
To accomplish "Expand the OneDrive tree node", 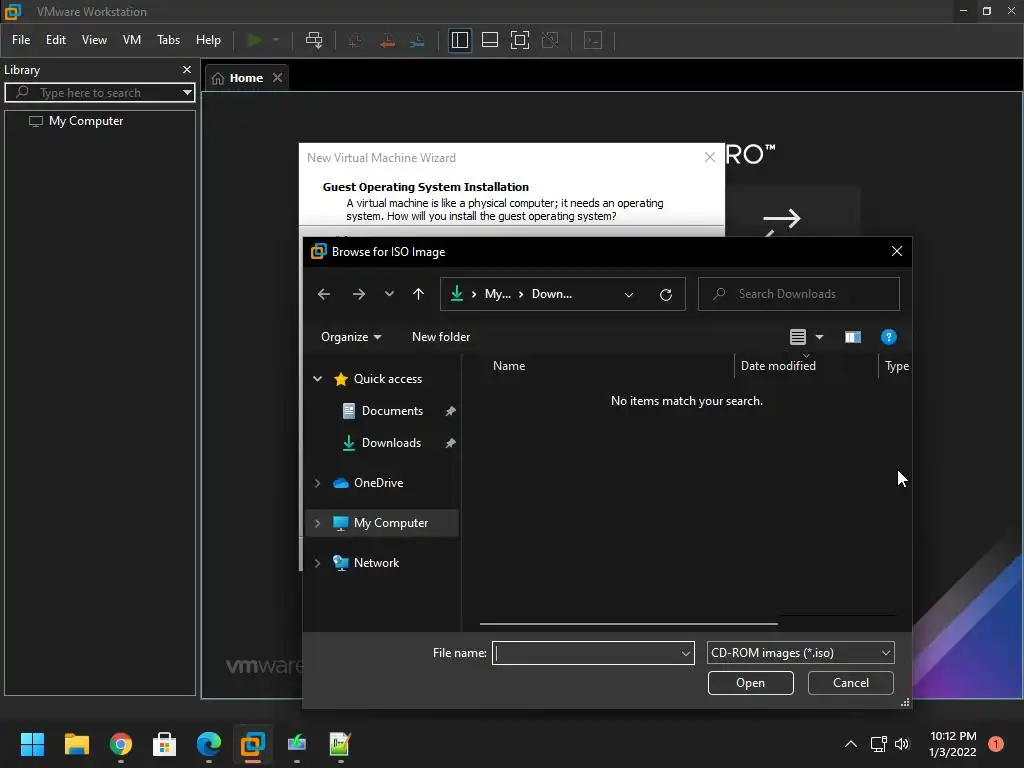I will point(317,483).
